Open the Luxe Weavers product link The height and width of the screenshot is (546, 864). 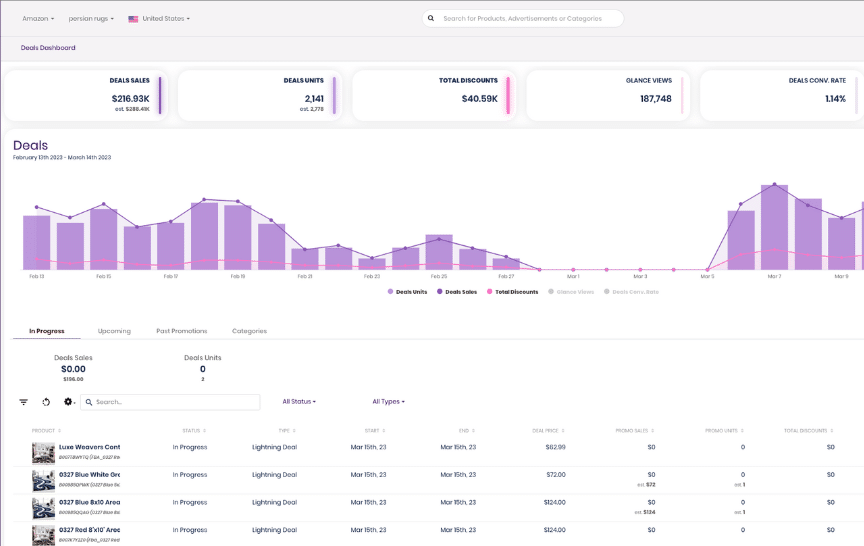pyautogui.click(x=89, y=447)
